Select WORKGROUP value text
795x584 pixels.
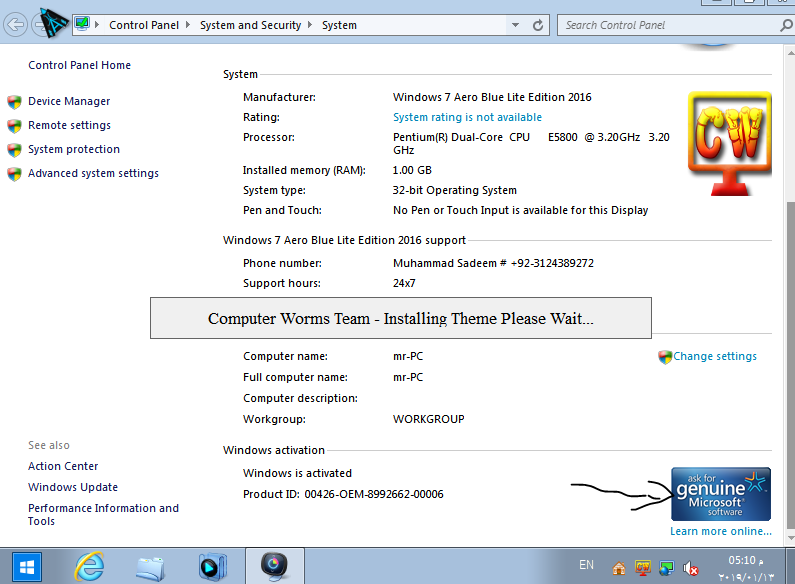point(428,419)
